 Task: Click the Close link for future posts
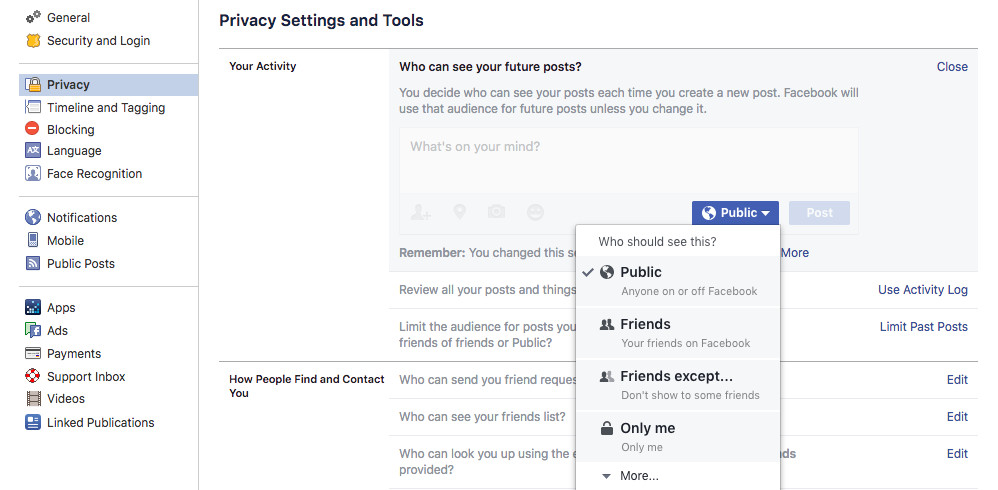[x=952, y=67]
